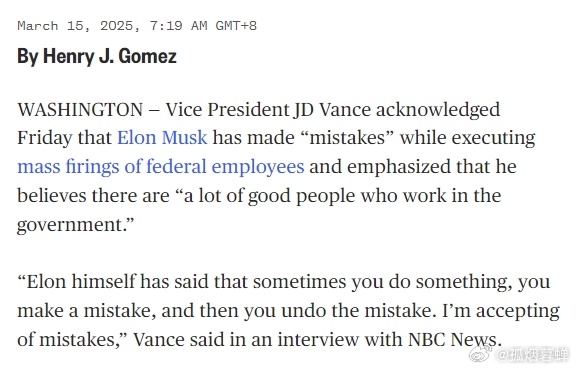Click the phrase “a lot of good people”

click(264, 196)
